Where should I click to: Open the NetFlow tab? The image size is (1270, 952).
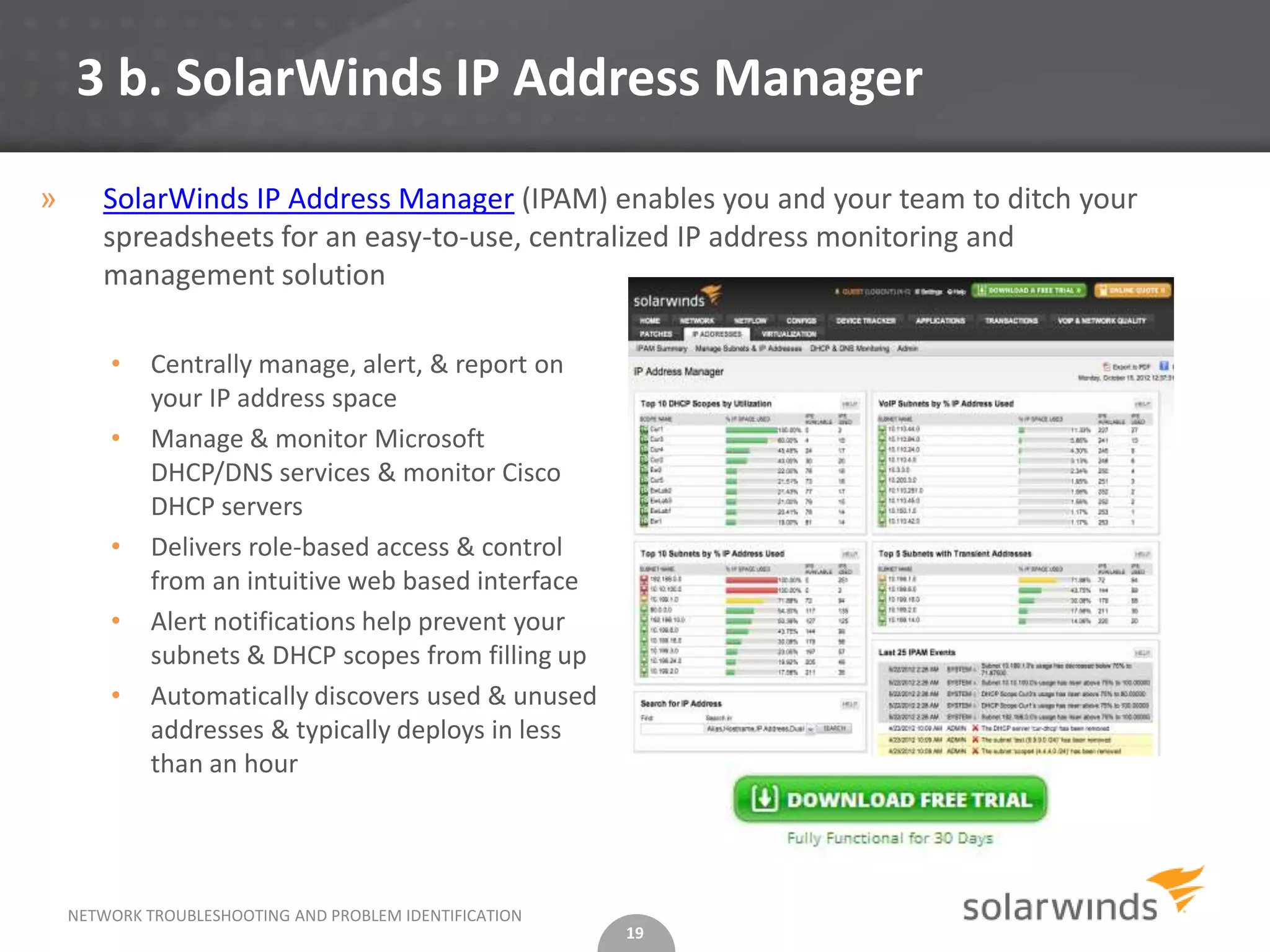coord(750,320)
